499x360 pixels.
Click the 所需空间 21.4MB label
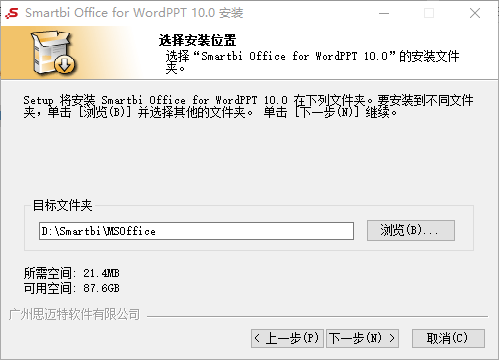point(71,273)
